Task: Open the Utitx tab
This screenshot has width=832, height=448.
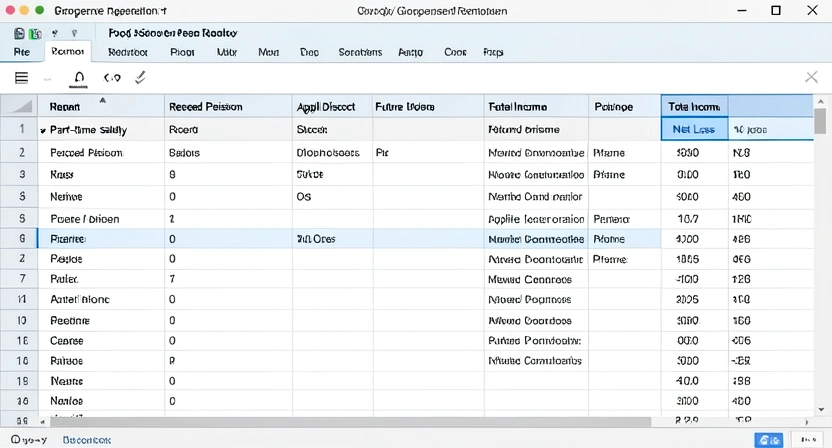Action: (227, 52)
